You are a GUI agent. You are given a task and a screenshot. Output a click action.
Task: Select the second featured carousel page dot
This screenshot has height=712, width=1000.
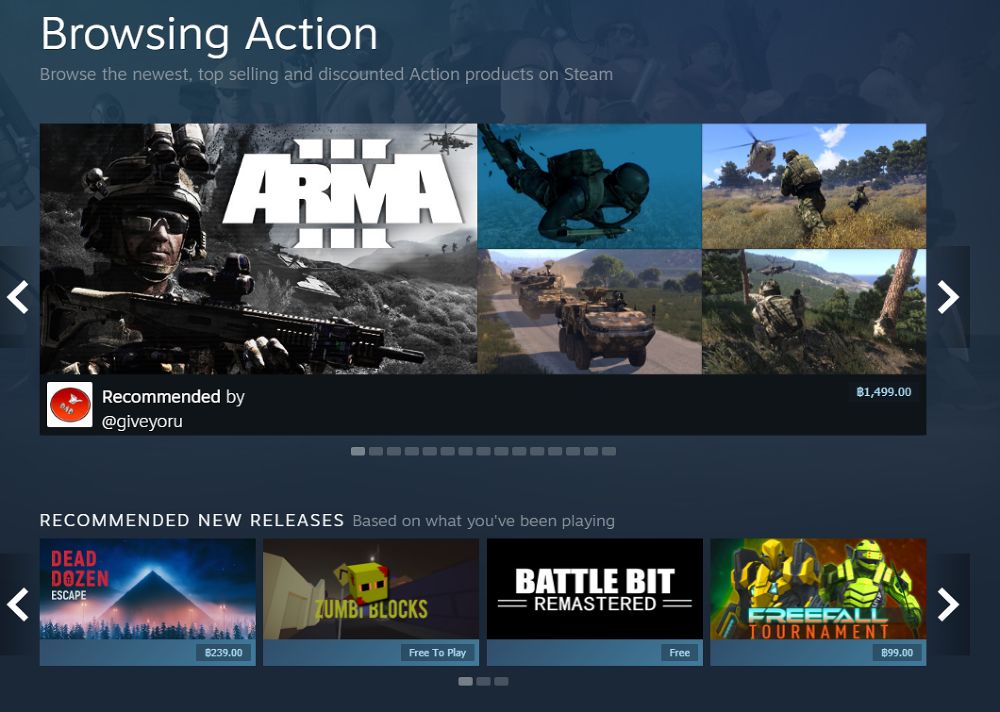pyautogui.click(x=376, y=451)
